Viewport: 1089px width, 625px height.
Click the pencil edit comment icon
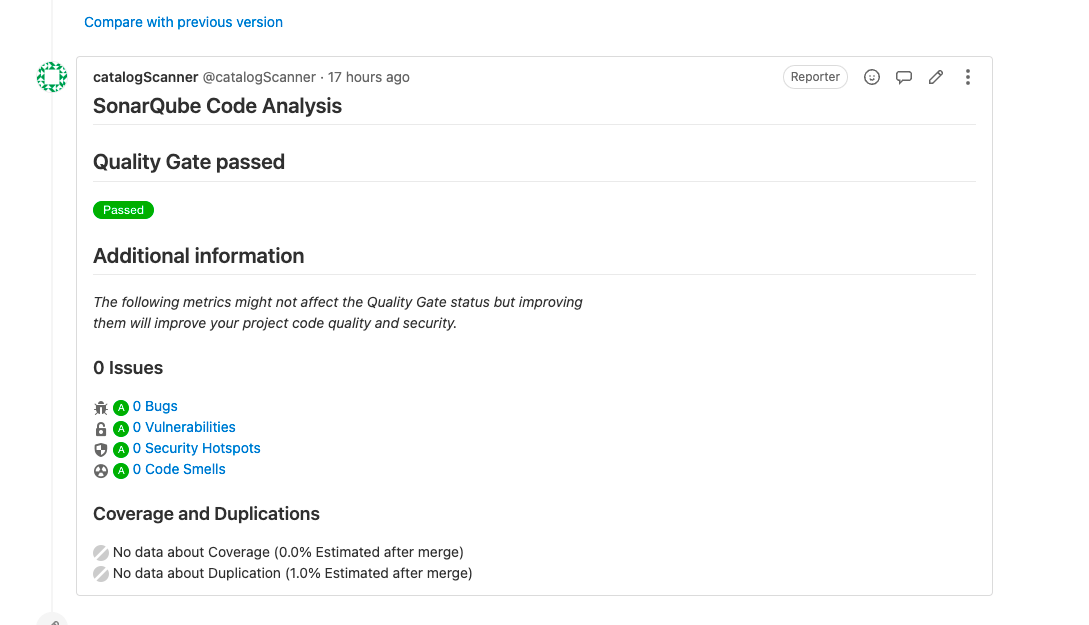tap(936, 77)
